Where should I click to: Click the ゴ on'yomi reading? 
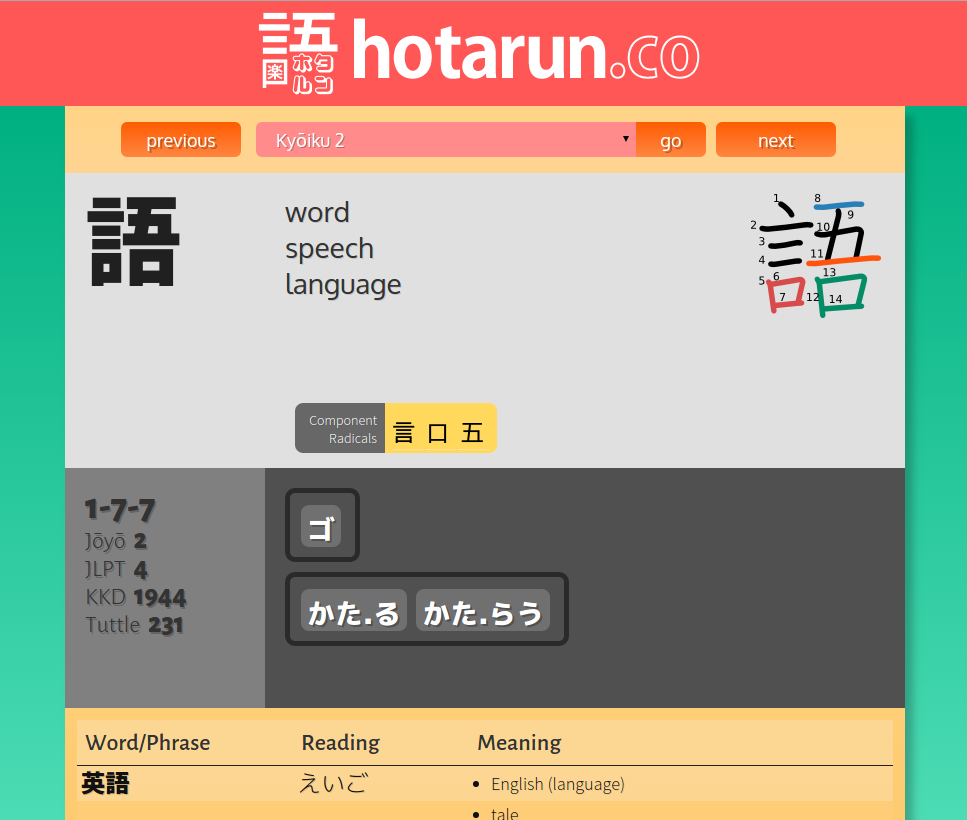(321, 527)
